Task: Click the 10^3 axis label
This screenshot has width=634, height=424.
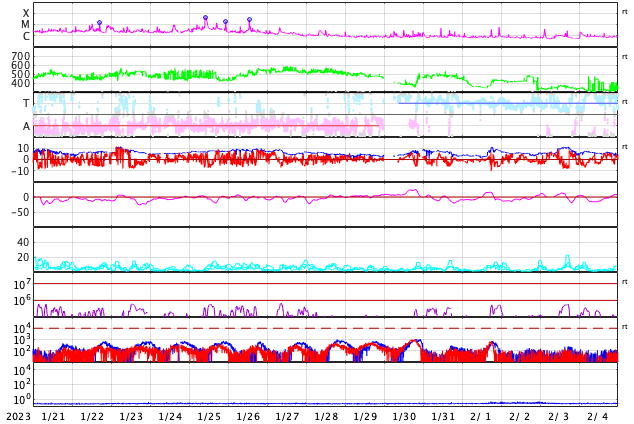Action: tap(22, 340)
